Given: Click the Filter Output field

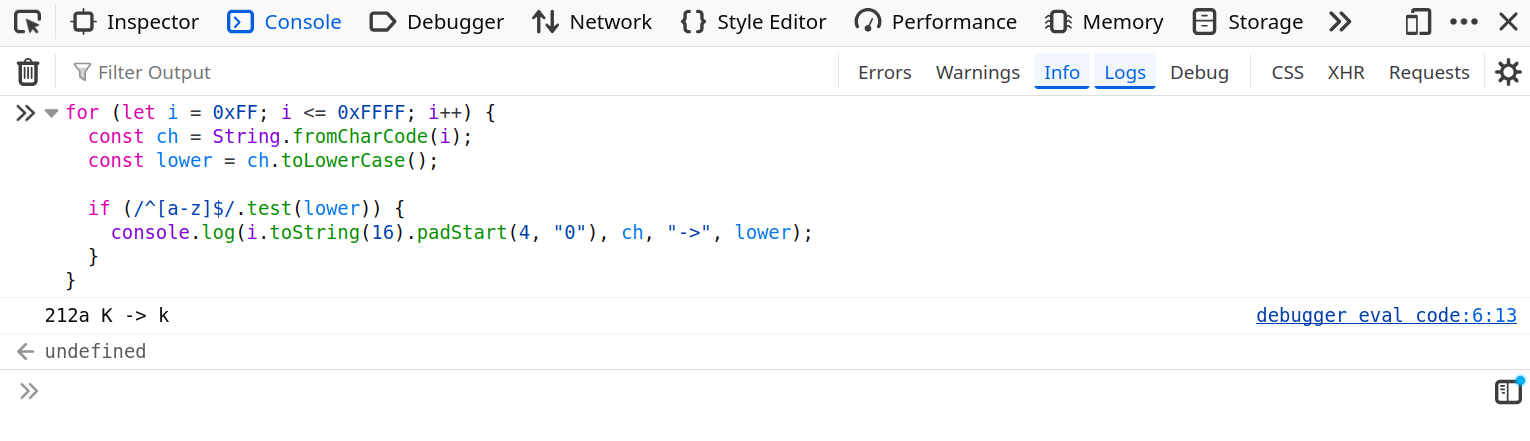Looking at the screenshot, I should 450,72.
